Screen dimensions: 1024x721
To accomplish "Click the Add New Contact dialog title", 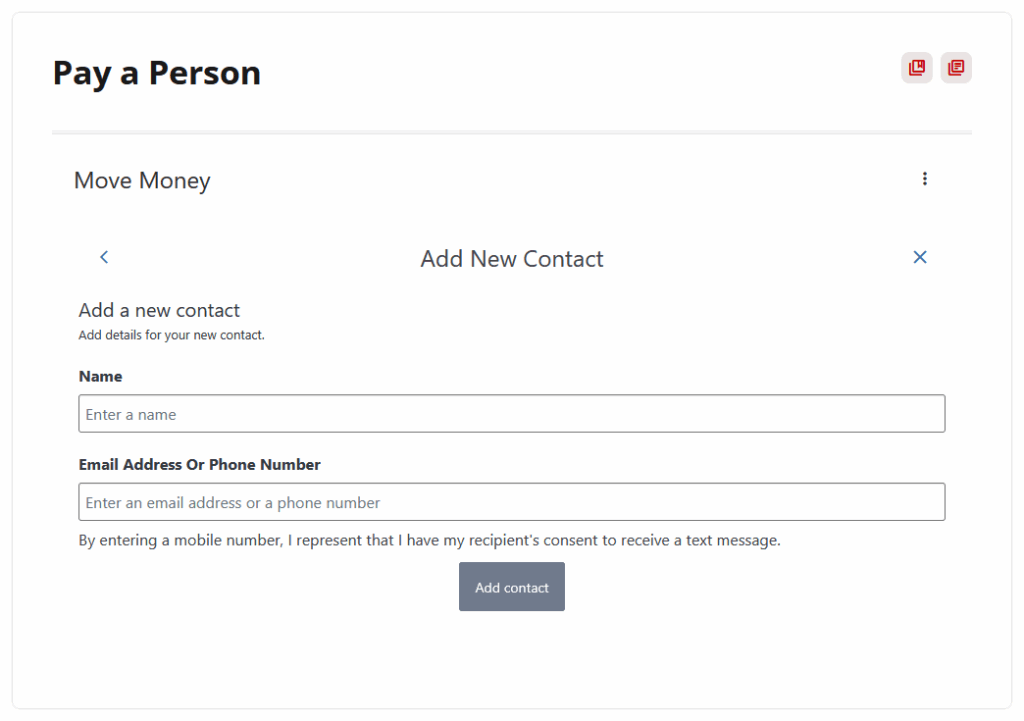I will 512,259.
